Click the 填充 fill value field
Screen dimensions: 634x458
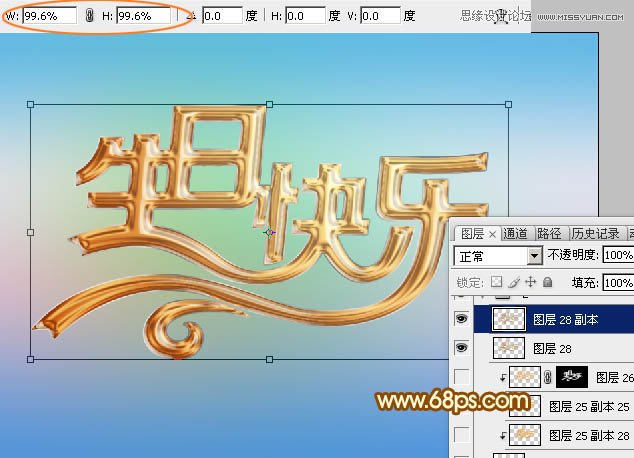[x=618, y=283]
